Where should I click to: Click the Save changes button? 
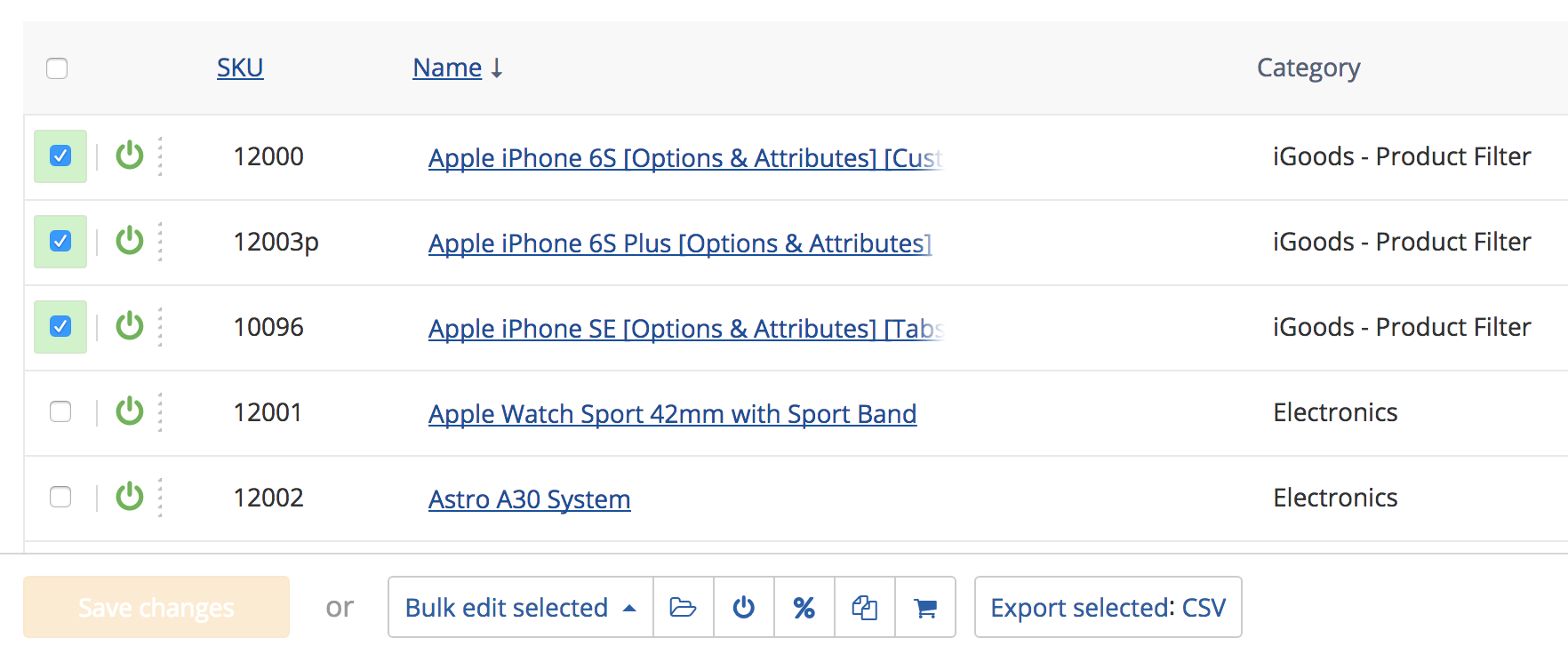click(156, 607)
